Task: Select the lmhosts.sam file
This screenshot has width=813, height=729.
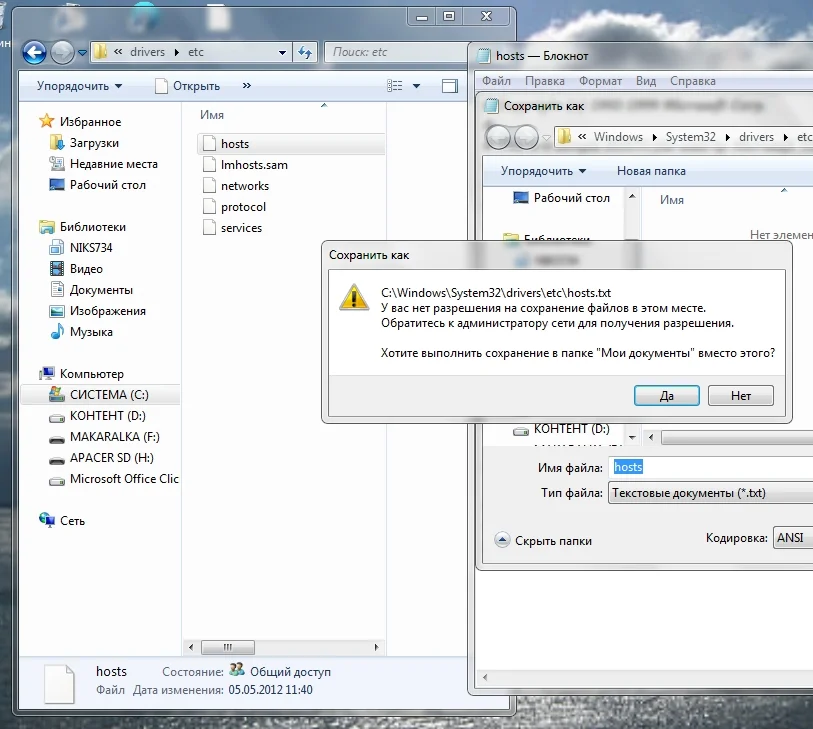Action: pyautogui.click(x=254, y=165)
